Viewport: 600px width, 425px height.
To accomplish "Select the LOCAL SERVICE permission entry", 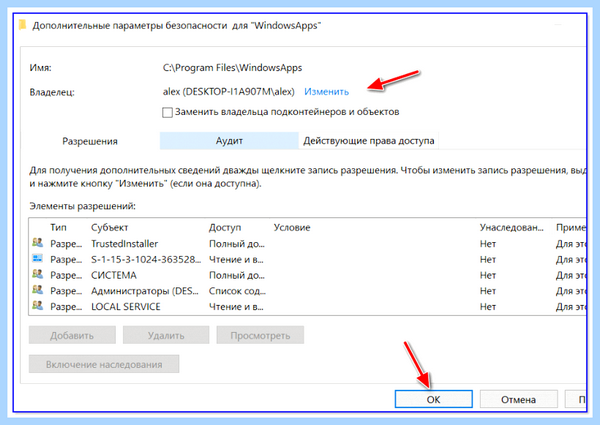I will (x=308, y=306).
